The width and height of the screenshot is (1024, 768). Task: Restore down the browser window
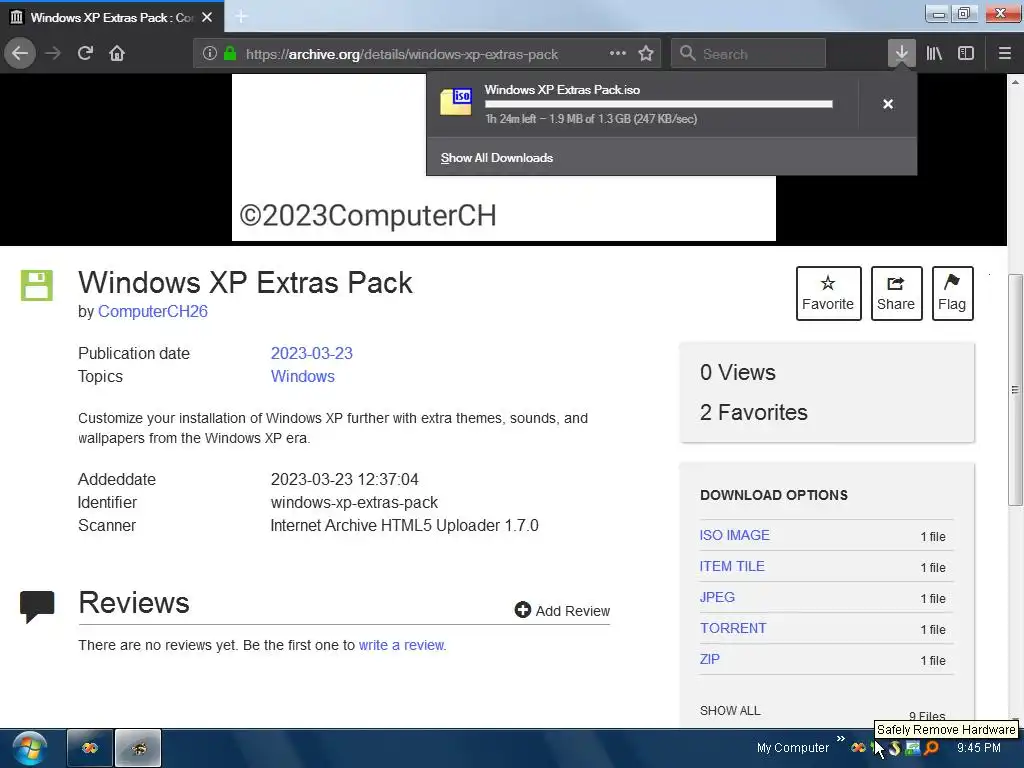965,14
